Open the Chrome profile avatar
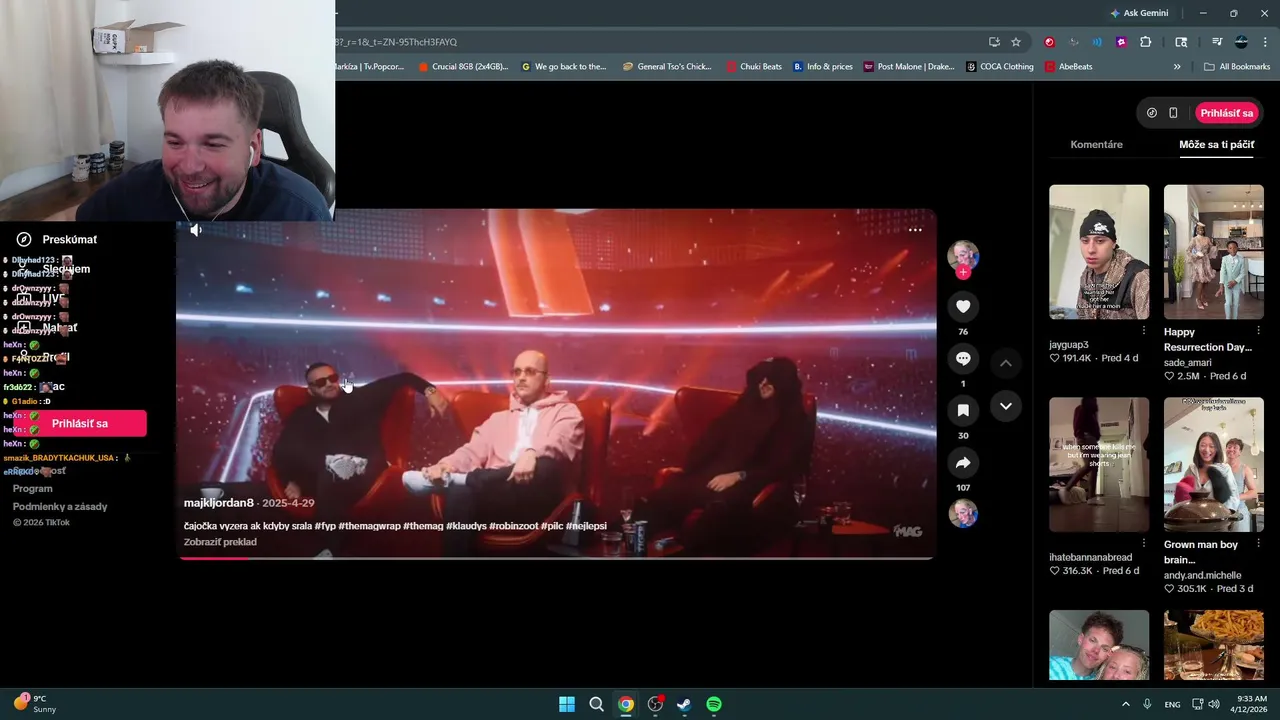This screenshot has height=720, width=1280. point(1241,42)
